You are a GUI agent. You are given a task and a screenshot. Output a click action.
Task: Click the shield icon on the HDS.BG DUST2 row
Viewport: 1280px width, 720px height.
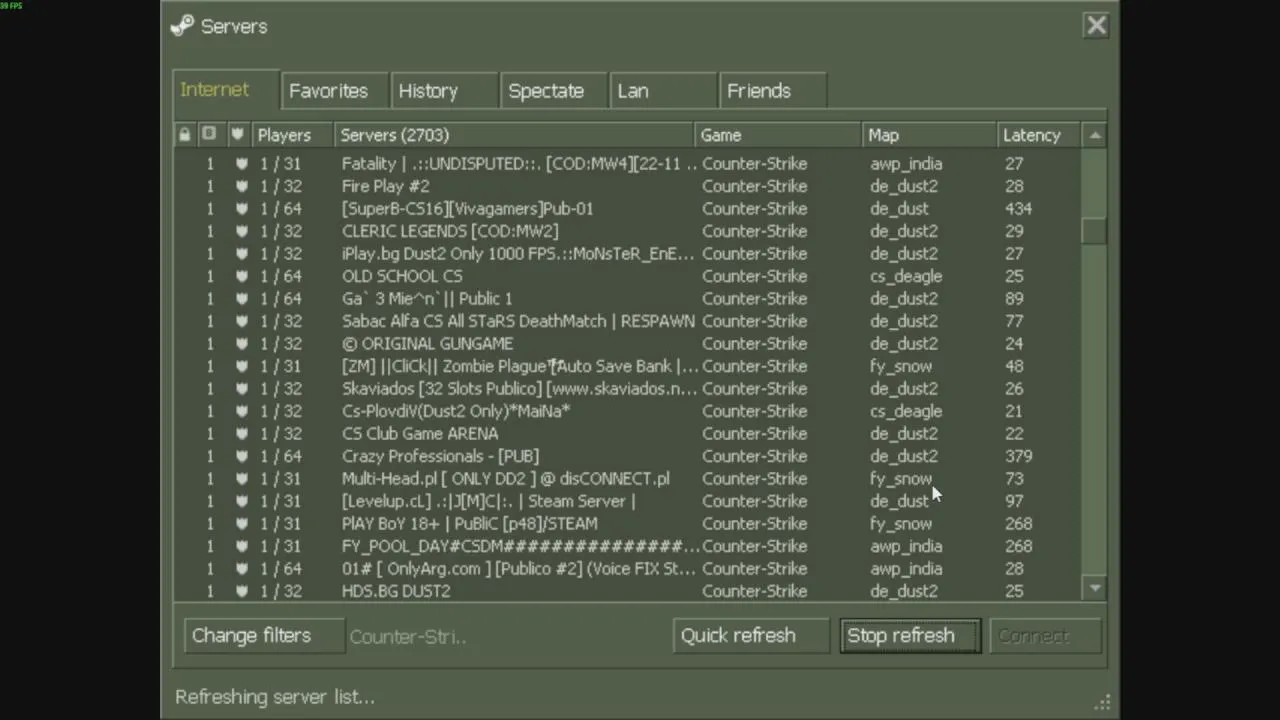tap(241, 591)
